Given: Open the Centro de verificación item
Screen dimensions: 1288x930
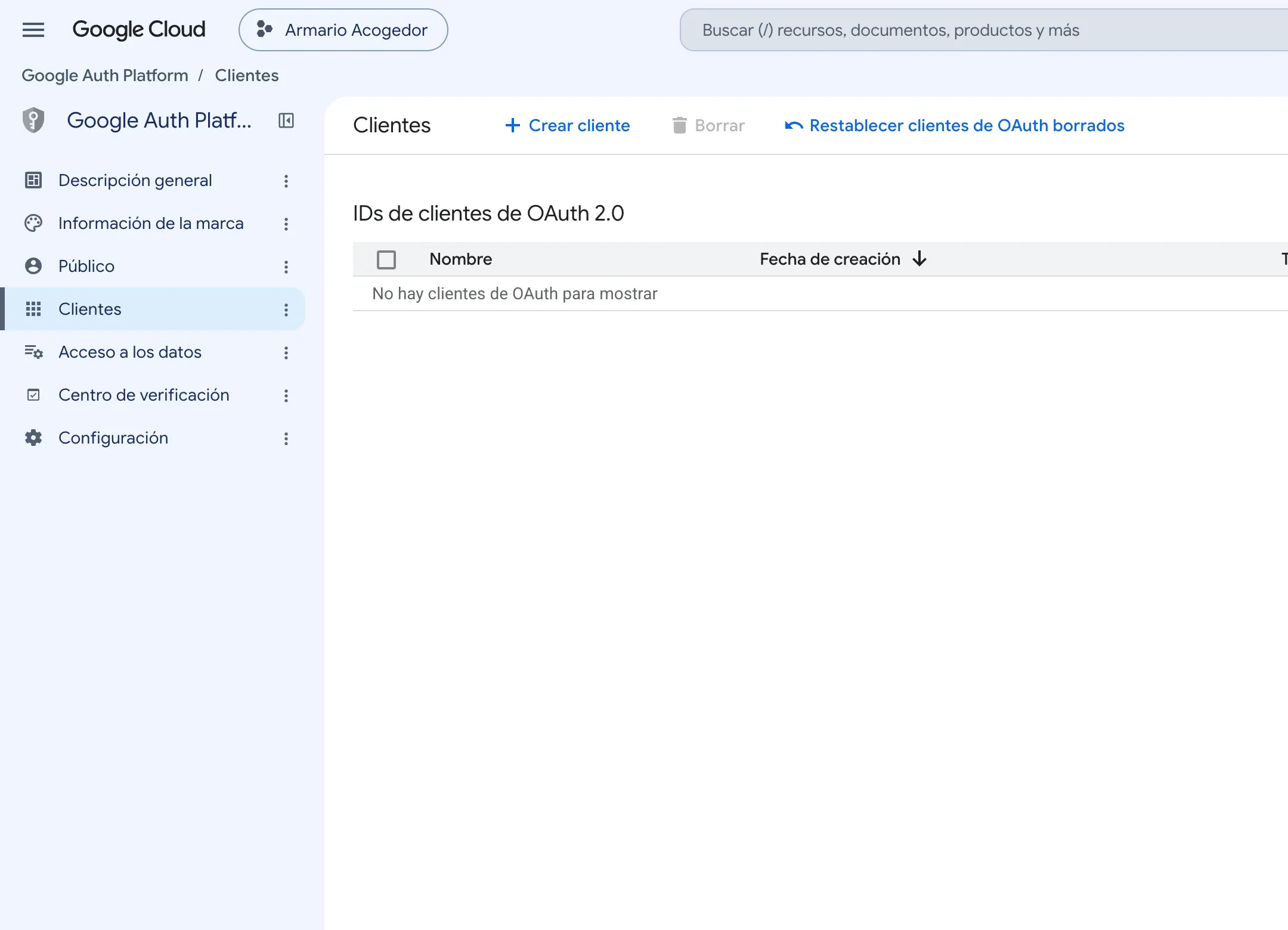Looking at the screenshot, I should point(153,395).
